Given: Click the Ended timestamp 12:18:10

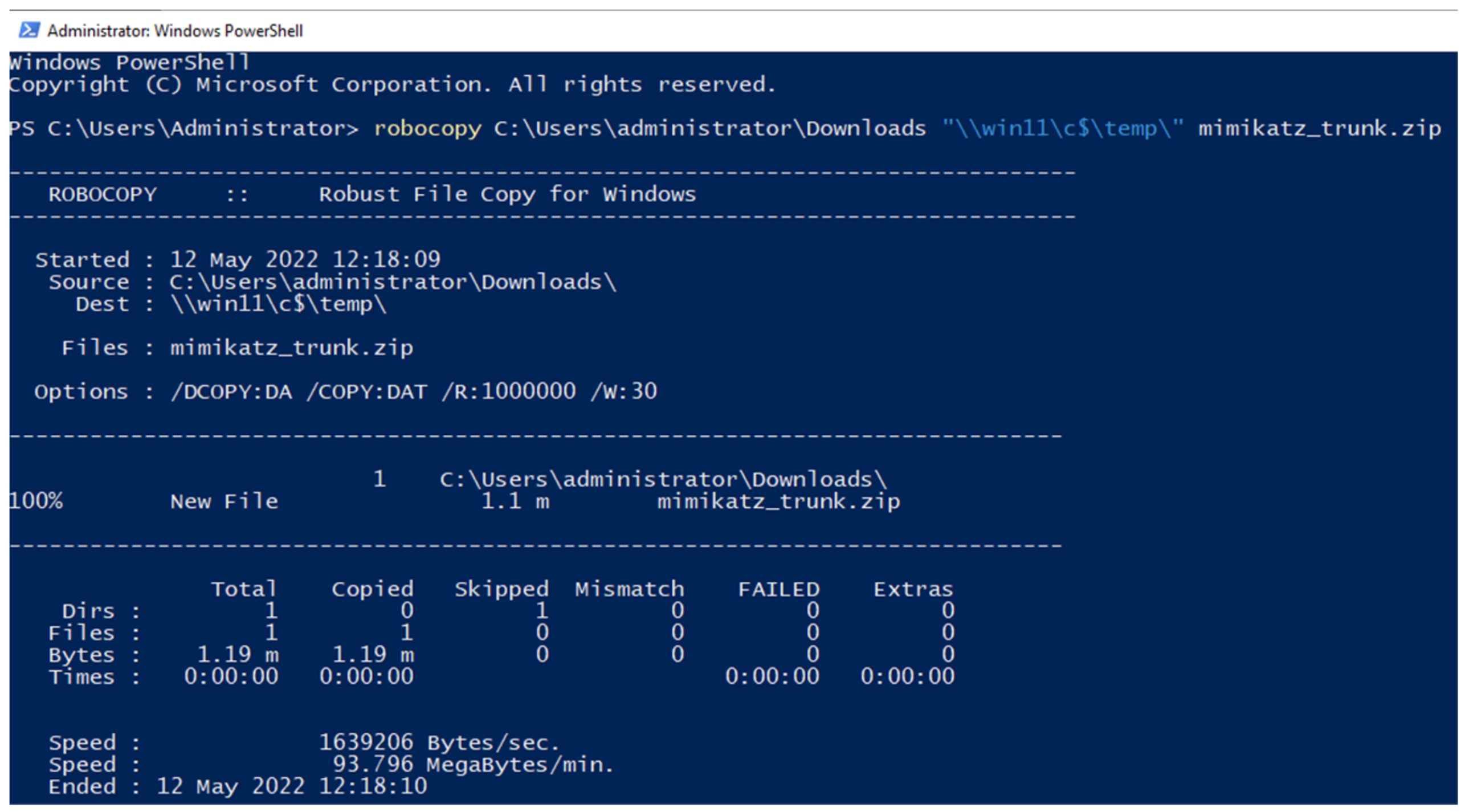Looking at the screenshot, I should 372,787.
